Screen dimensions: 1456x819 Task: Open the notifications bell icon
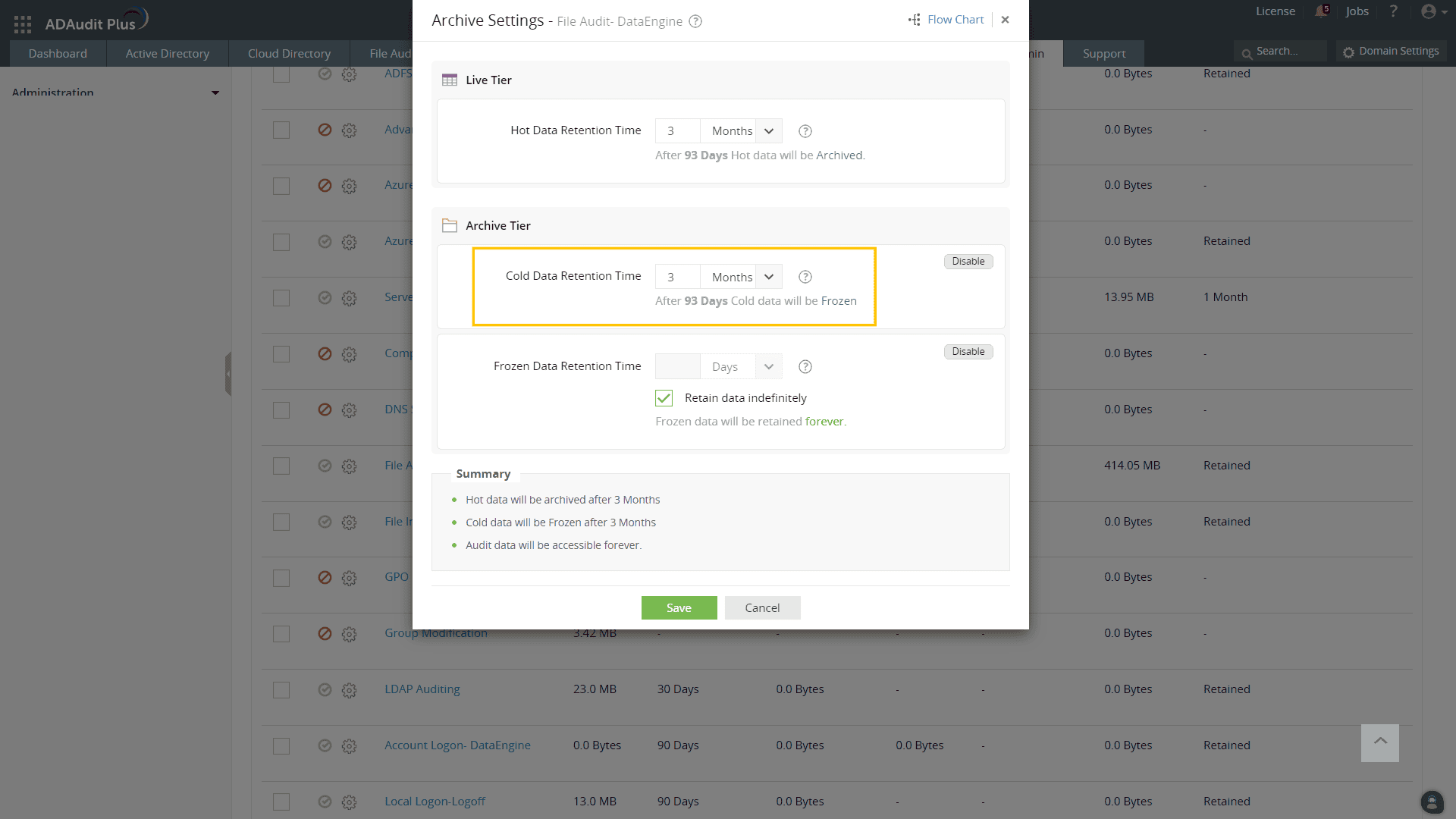[x=1321, y=11]
